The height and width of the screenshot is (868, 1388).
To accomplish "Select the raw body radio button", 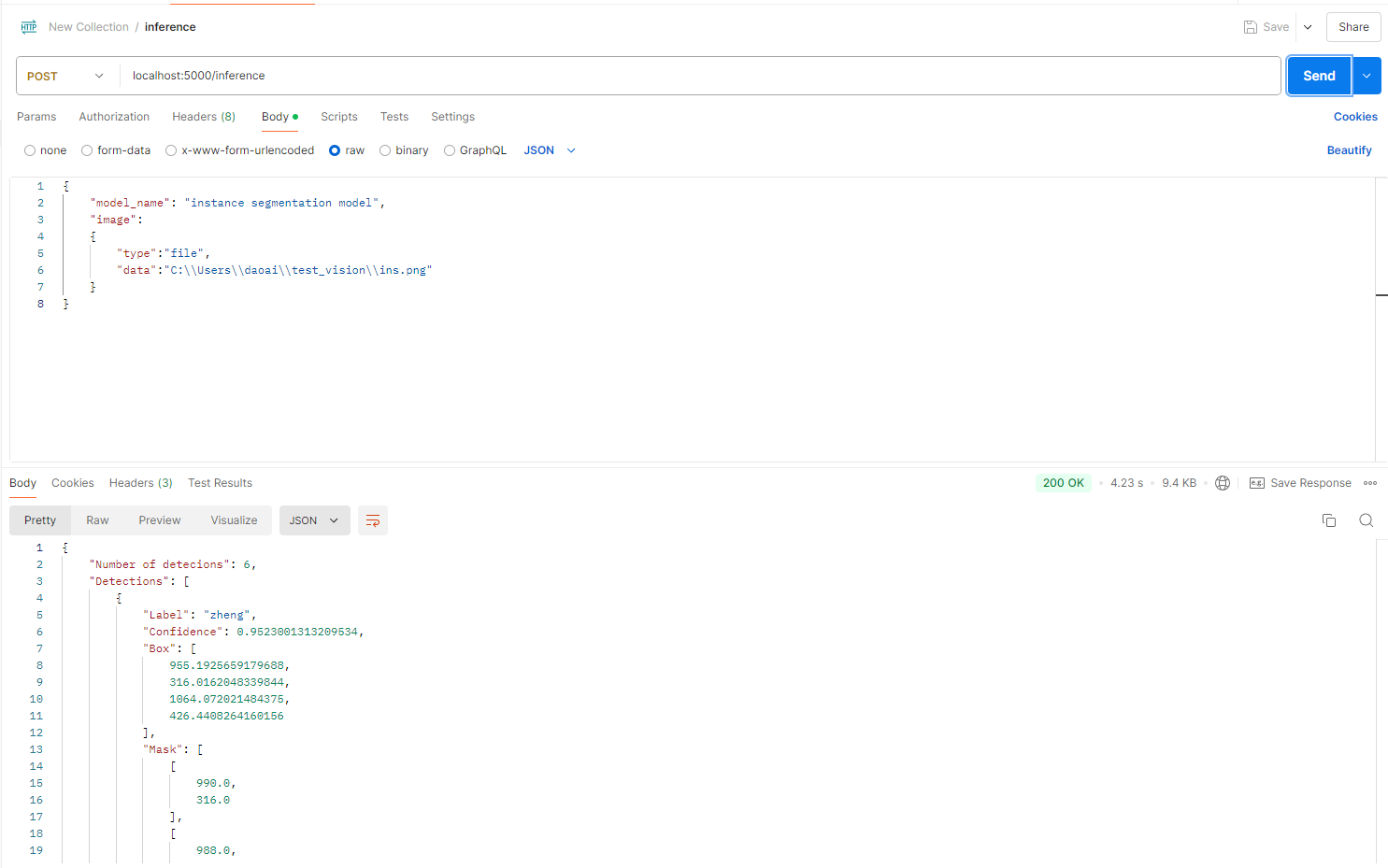I will click(335, 150).
